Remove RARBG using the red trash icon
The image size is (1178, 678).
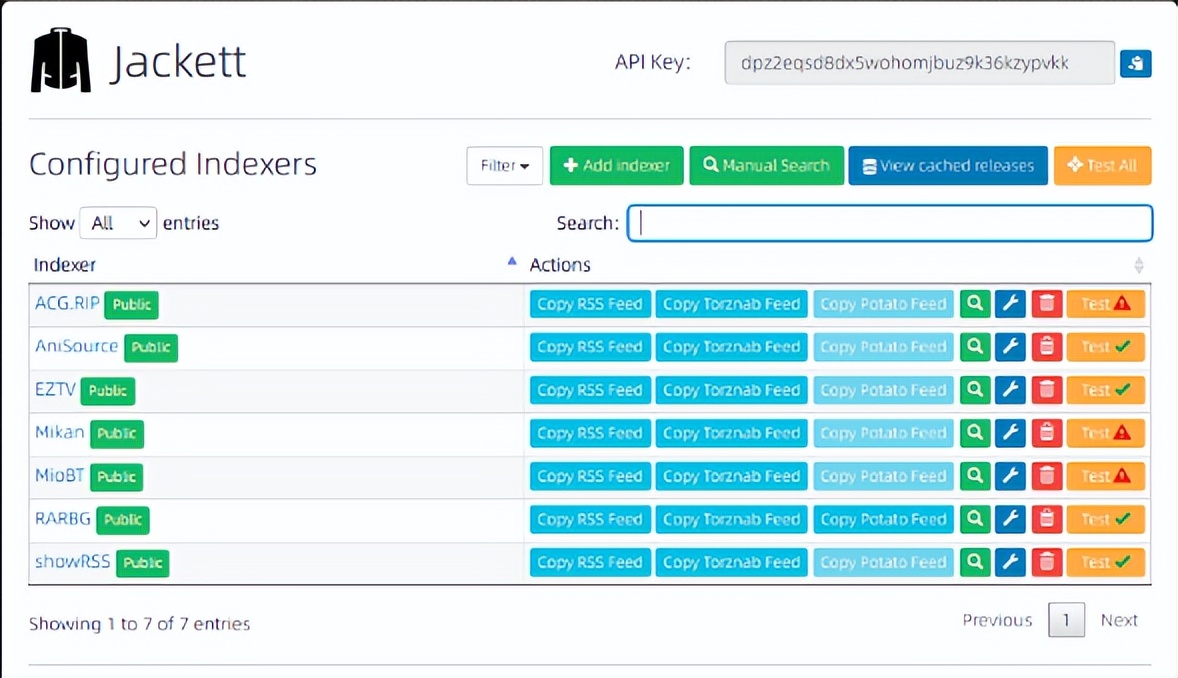1046,519
